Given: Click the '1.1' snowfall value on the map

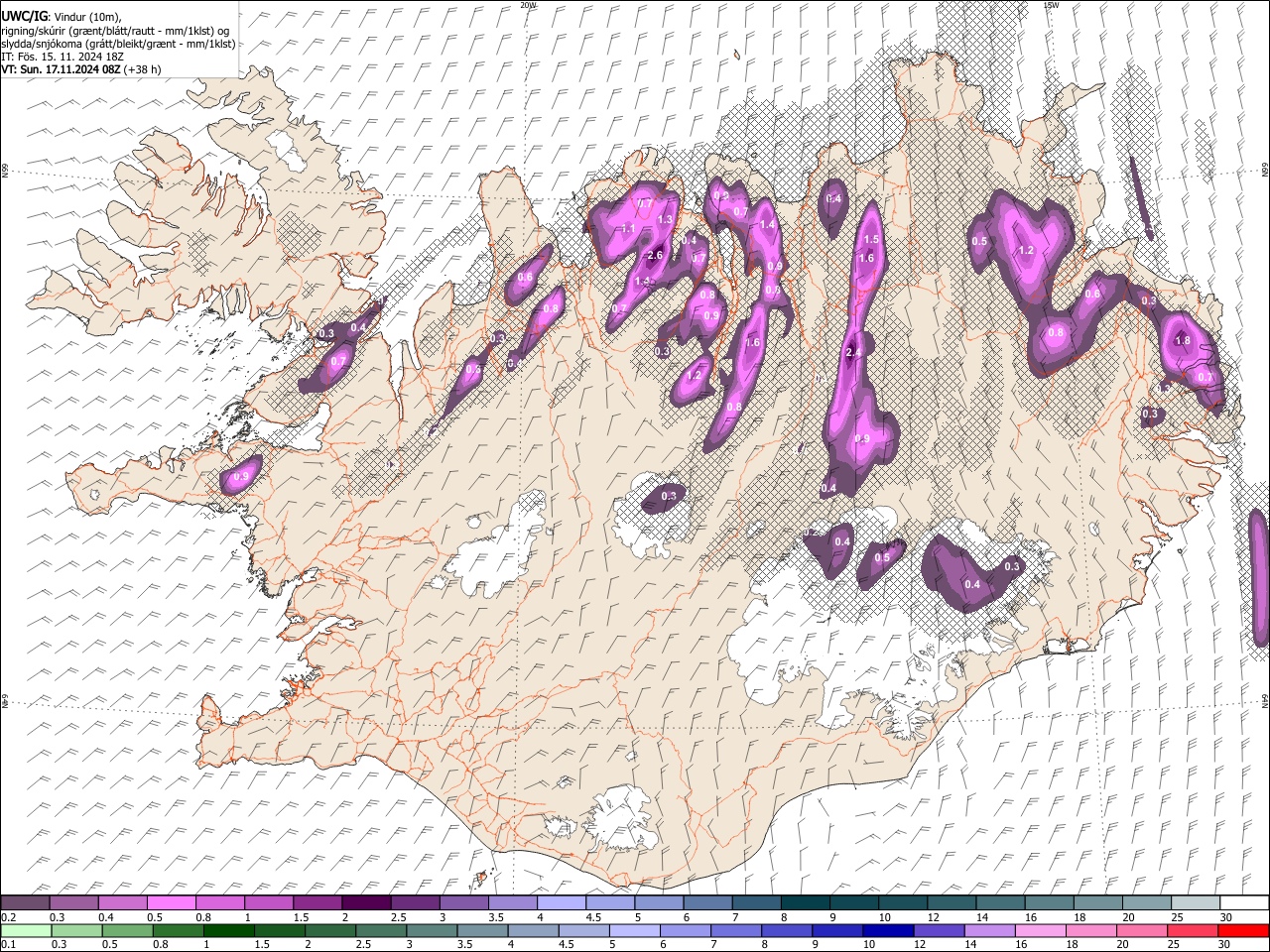Looking at the screenshot, I should (x=628, y=229).
